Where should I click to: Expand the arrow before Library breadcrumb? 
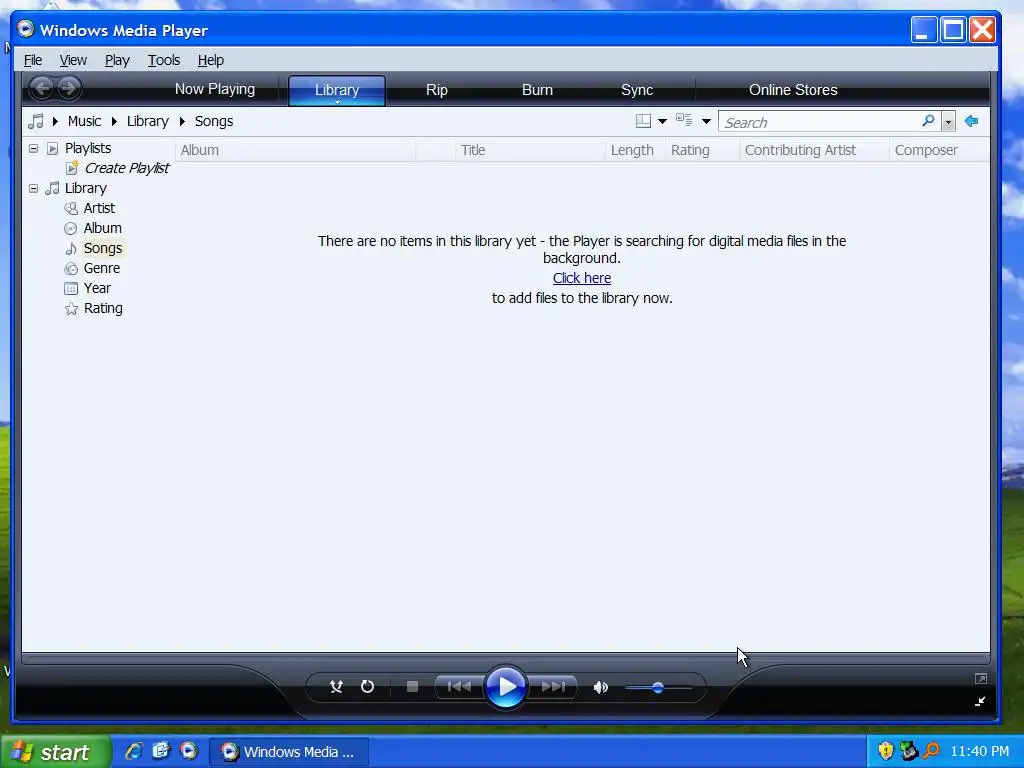point(114,121)
